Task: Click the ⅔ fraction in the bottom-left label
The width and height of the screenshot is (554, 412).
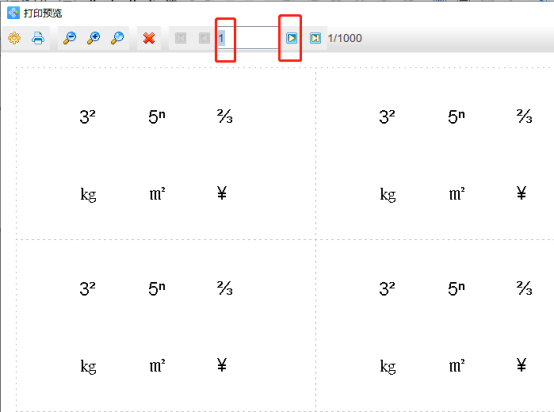Action: point(225,288)
